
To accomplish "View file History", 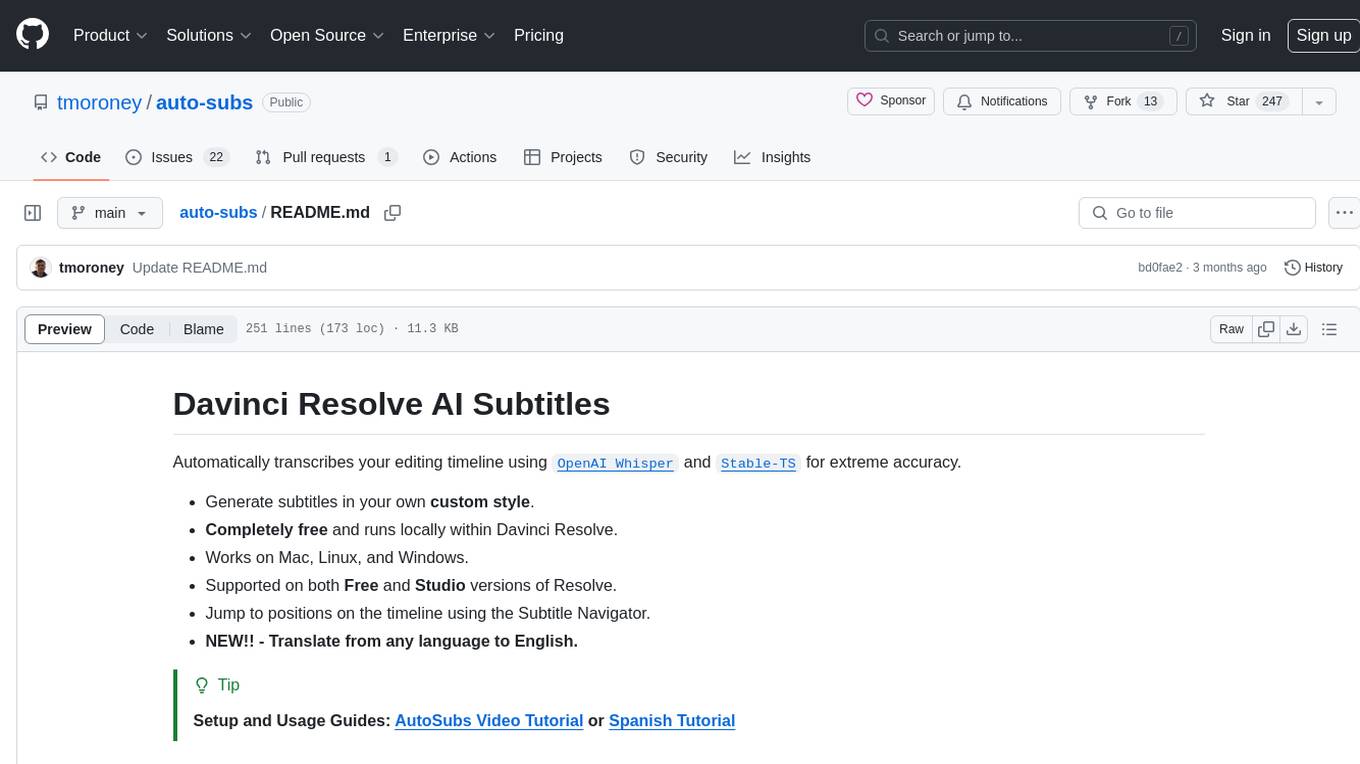I will coord(1313,268).
